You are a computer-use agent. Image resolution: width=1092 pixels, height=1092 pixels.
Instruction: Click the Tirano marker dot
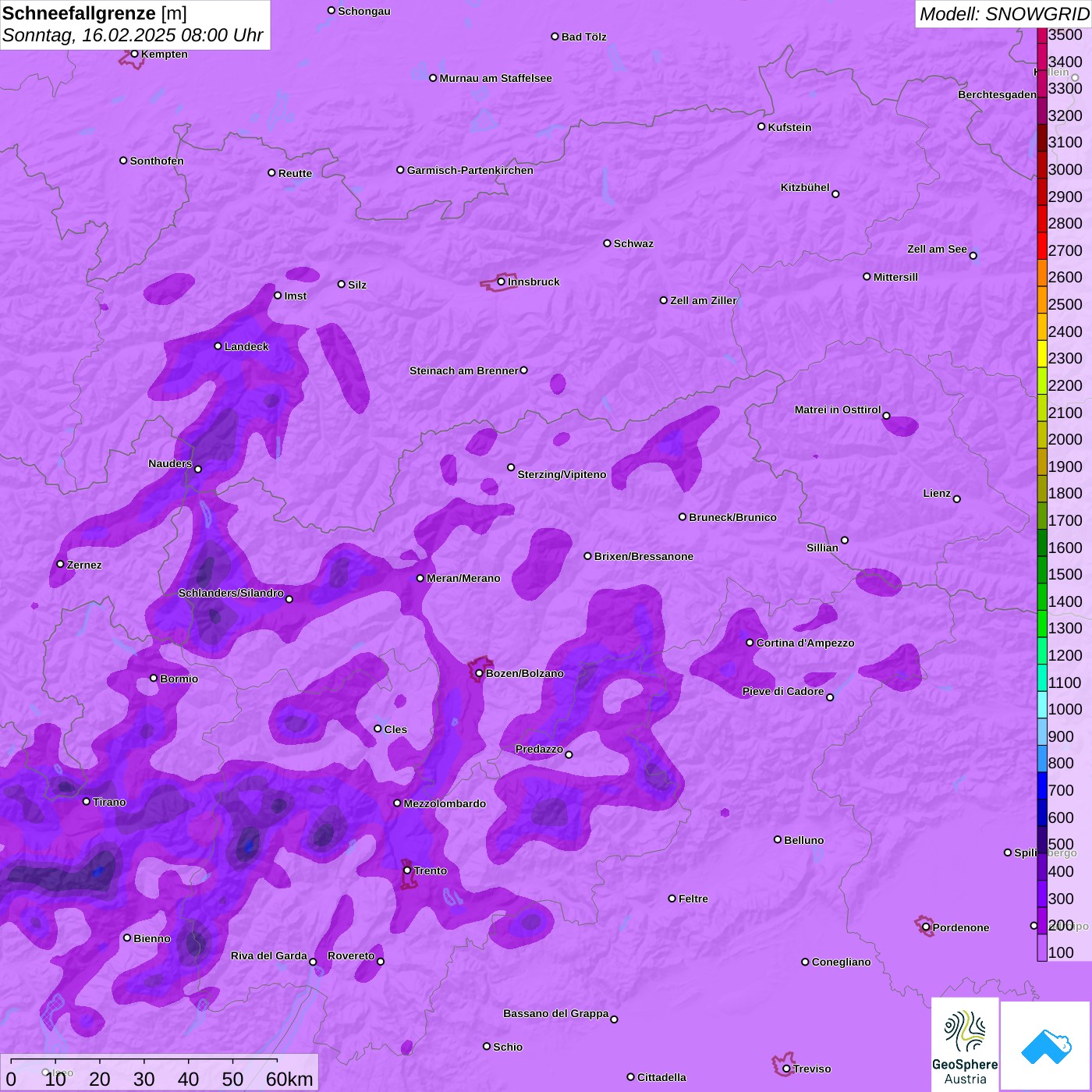click(x=87, y=802)
